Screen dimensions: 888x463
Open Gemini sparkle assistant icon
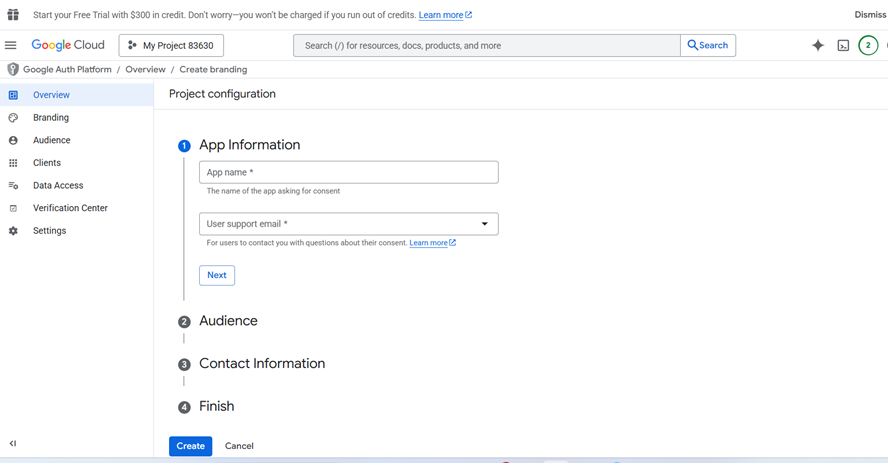tap(818, 45)
